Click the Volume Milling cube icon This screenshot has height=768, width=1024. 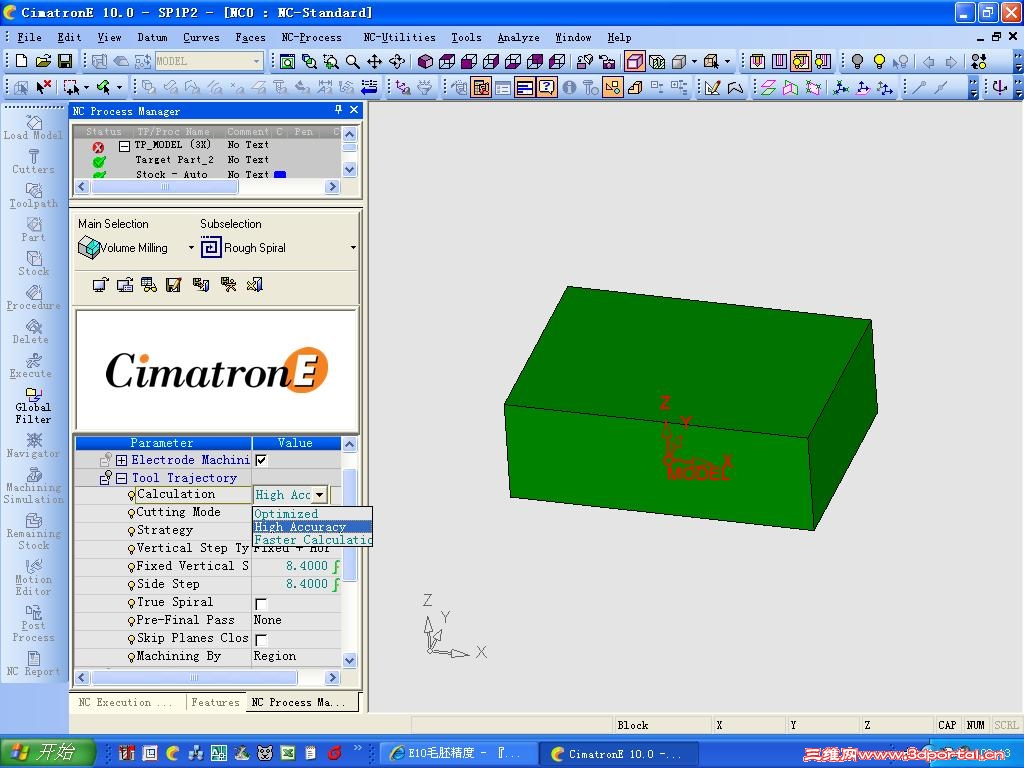click(x=89, y=248)
